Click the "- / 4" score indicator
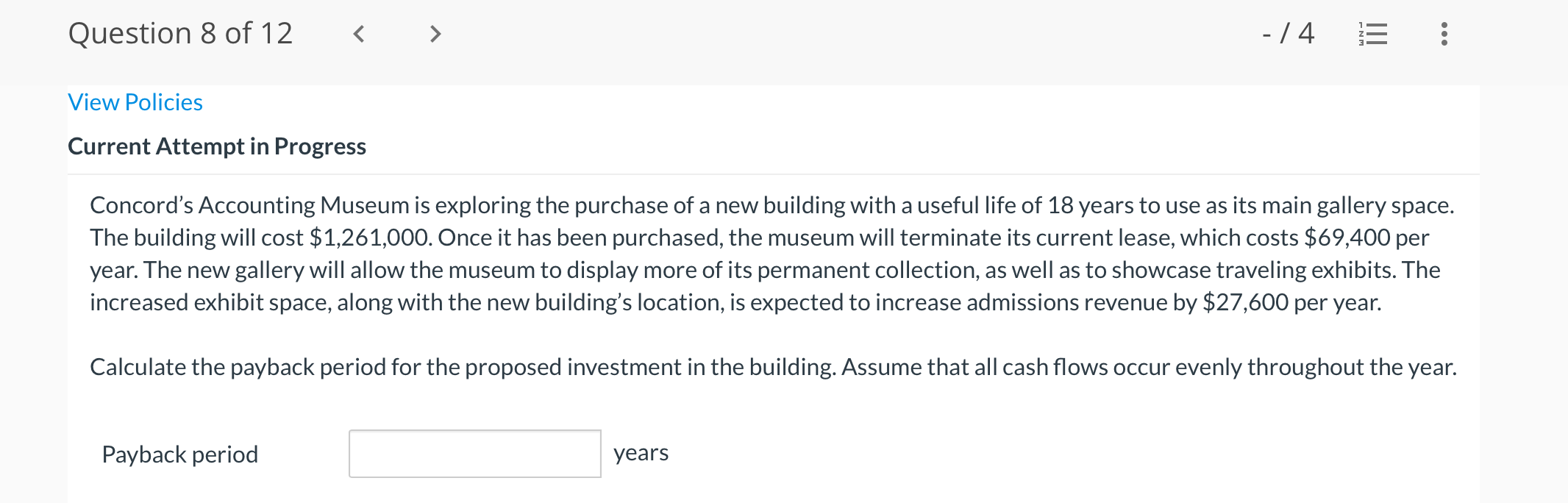 tap(1288, 34)
